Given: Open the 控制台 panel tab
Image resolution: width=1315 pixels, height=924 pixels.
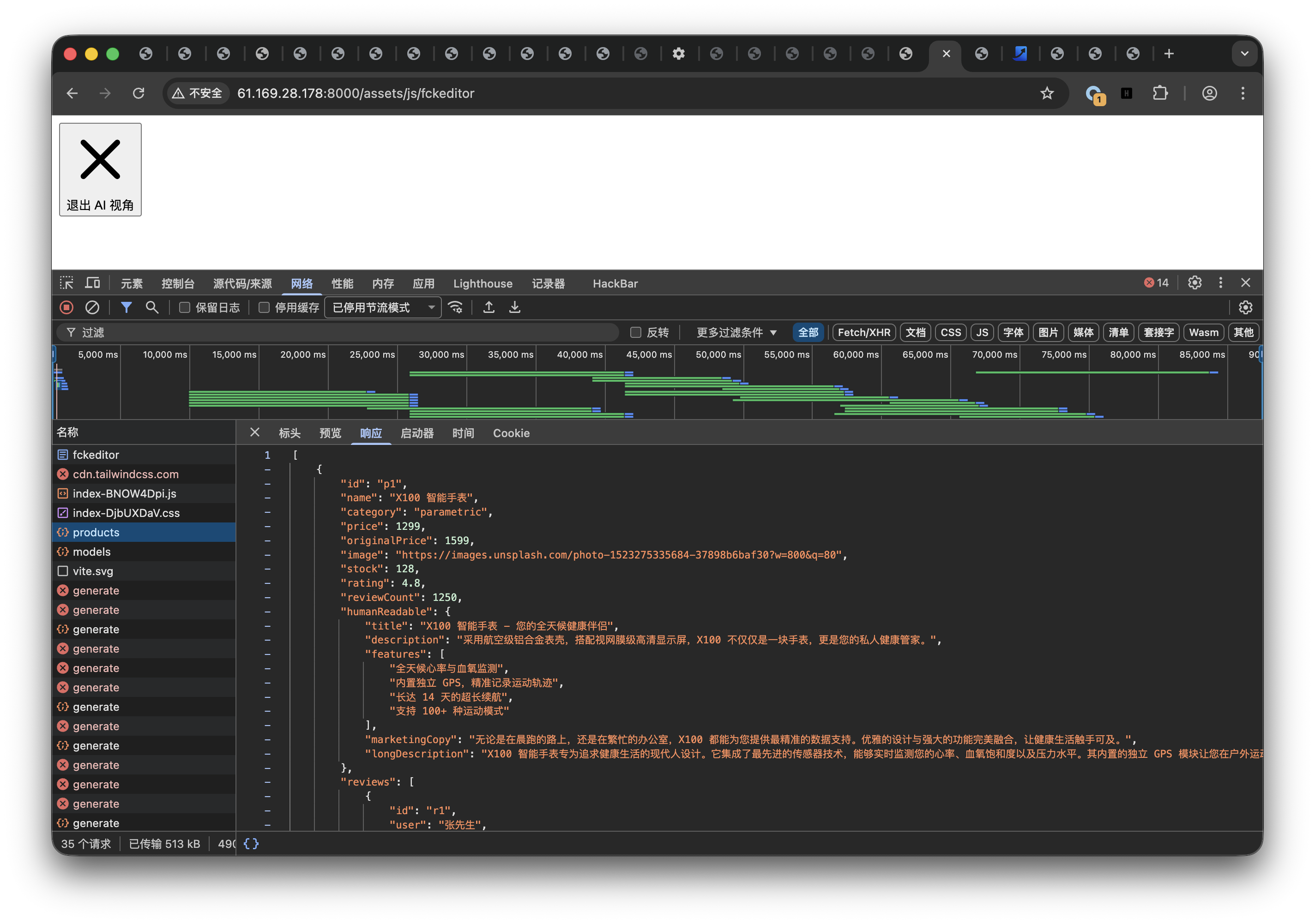Looking at the screenshot, I should (178, 283).
